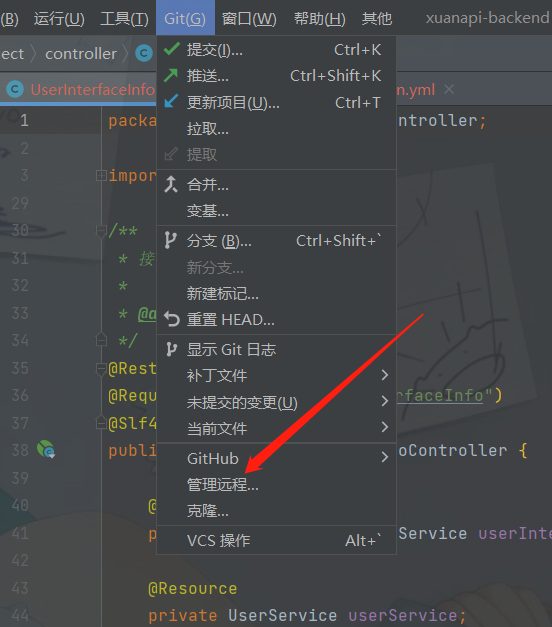Click the green commit checkmark icon
The image size is (552, 627).
point(172,49)
